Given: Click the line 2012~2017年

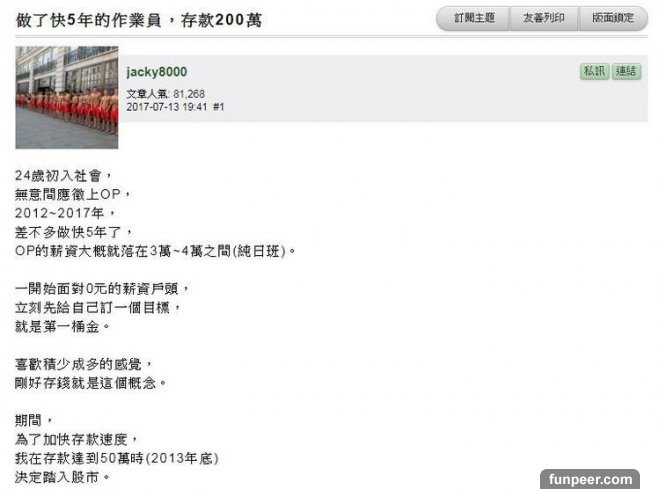Looking at the screenshot, I should pyautogui.click(x=64, y=213).
